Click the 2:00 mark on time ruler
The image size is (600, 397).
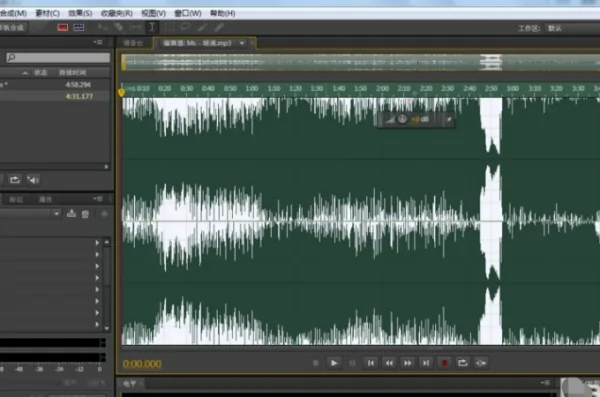tap(382, 88)
